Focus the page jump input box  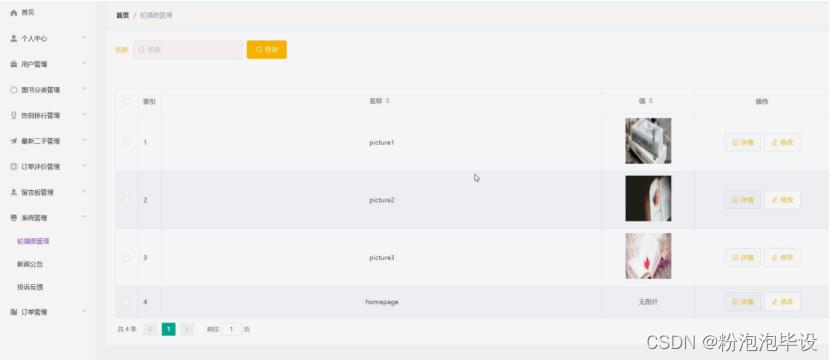coord(231,329)
